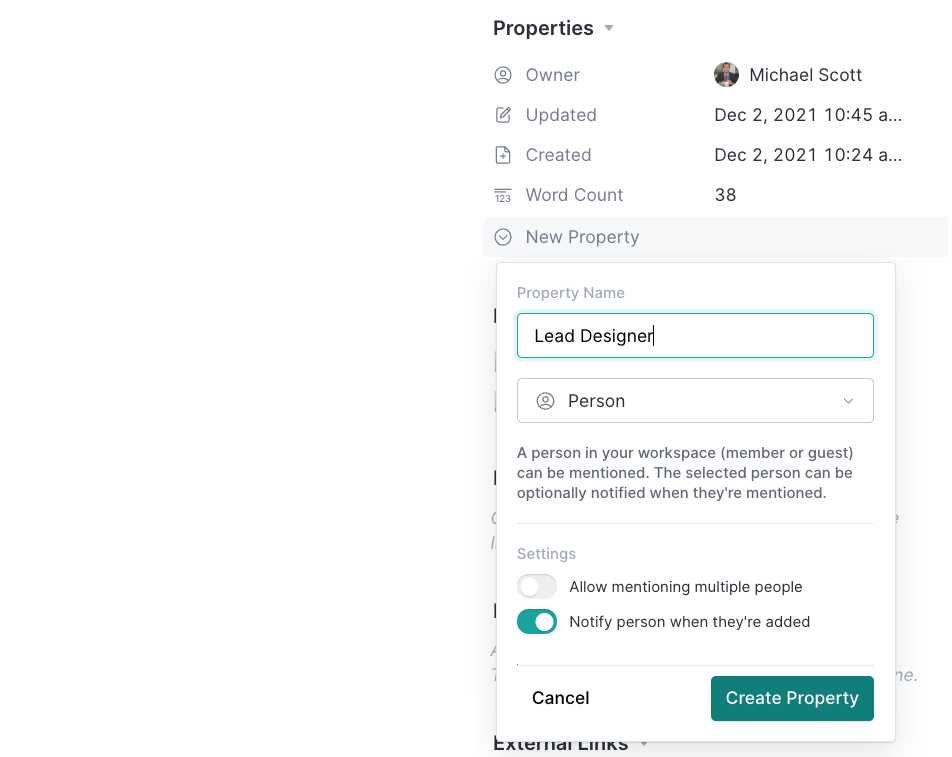Disable Notify person when they're added

[537, 622]
